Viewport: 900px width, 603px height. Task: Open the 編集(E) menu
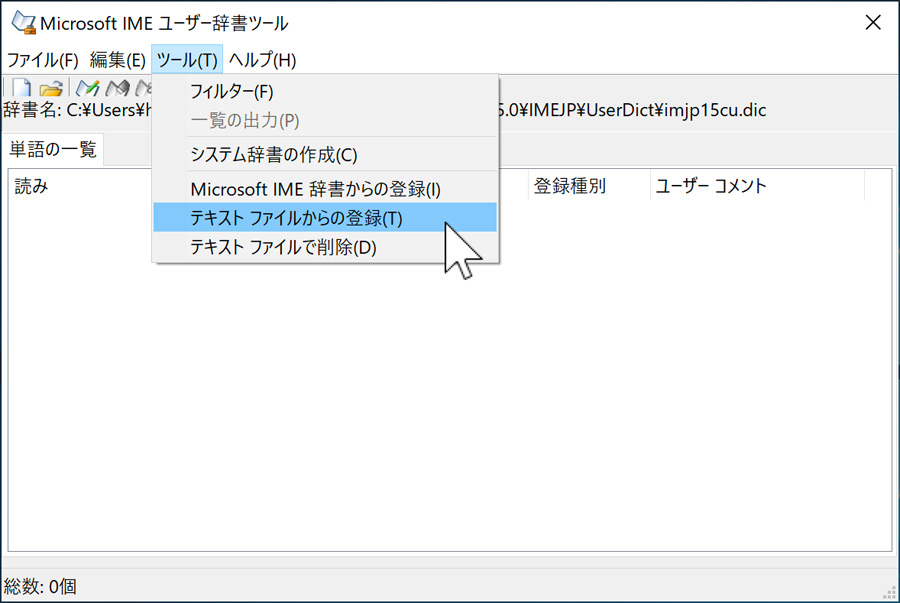pos(118,60)
